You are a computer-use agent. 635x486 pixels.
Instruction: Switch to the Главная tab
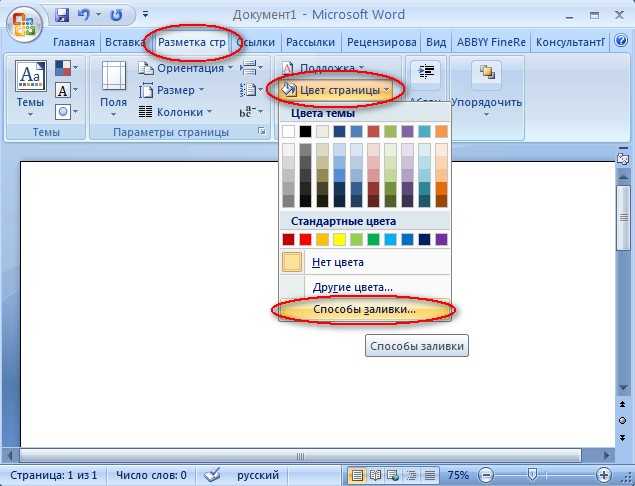pyautogui.click(x=74, y=42)
